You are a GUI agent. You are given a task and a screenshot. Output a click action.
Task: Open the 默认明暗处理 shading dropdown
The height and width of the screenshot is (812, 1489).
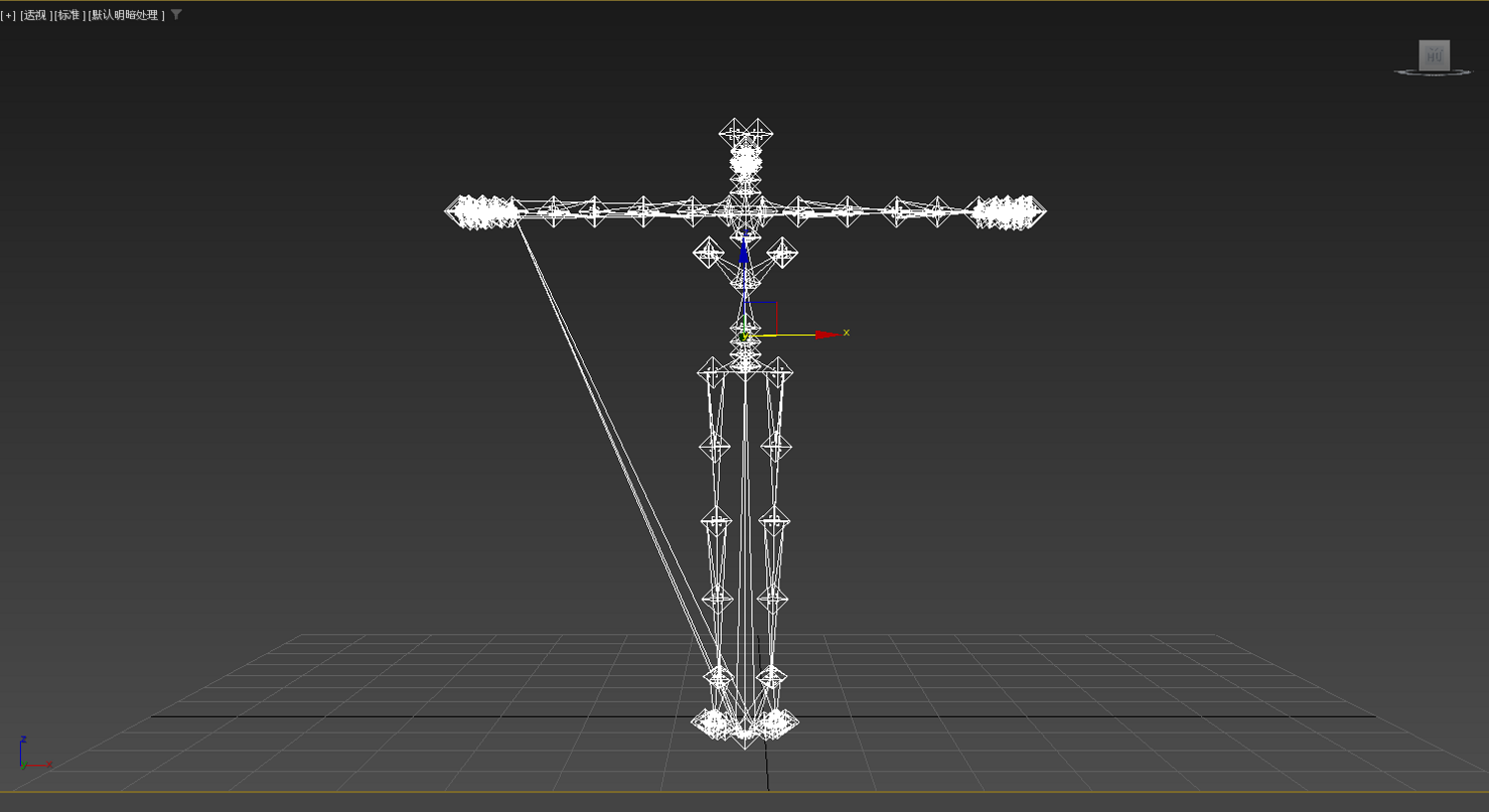click(x=126, y=15)
